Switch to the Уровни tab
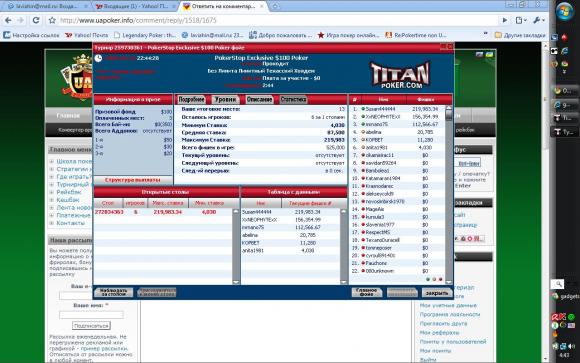The width and height of the screenshot is (580, 363). tap(225, 100)
